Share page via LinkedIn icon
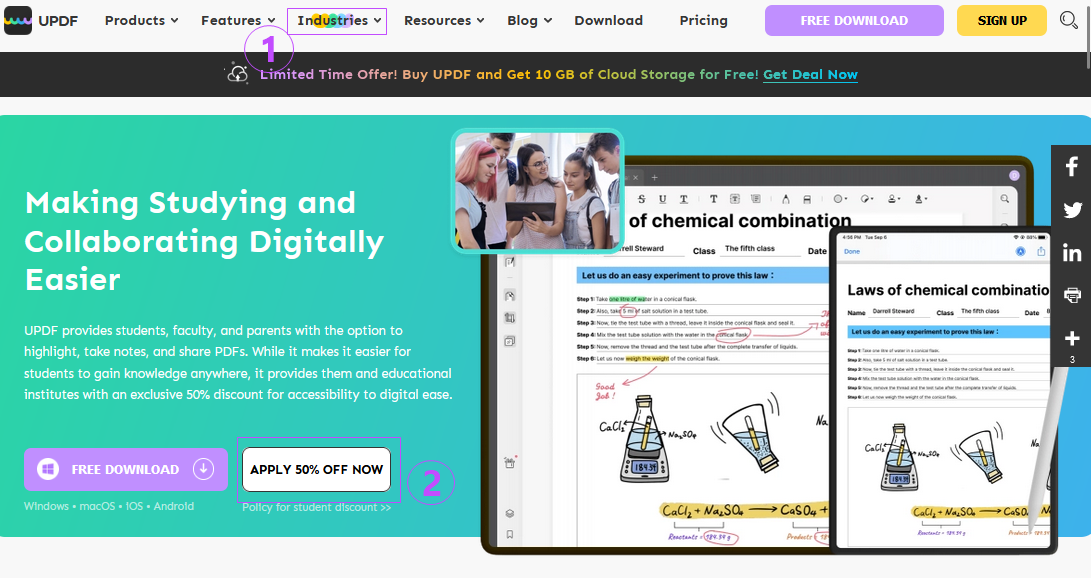This screenshot has width=1091, height=578. pos(1072,253)
